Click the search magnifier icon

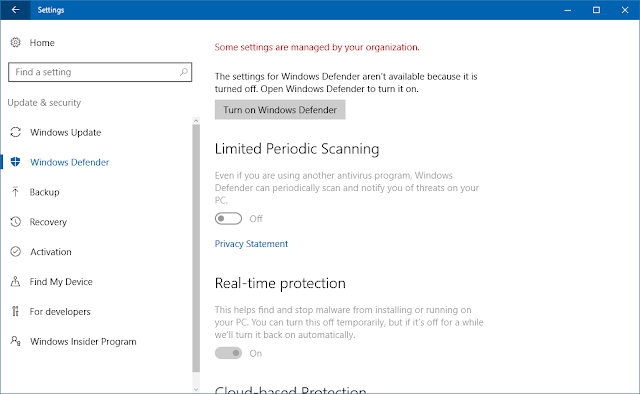pyautogui.click(x=183, y=72)
